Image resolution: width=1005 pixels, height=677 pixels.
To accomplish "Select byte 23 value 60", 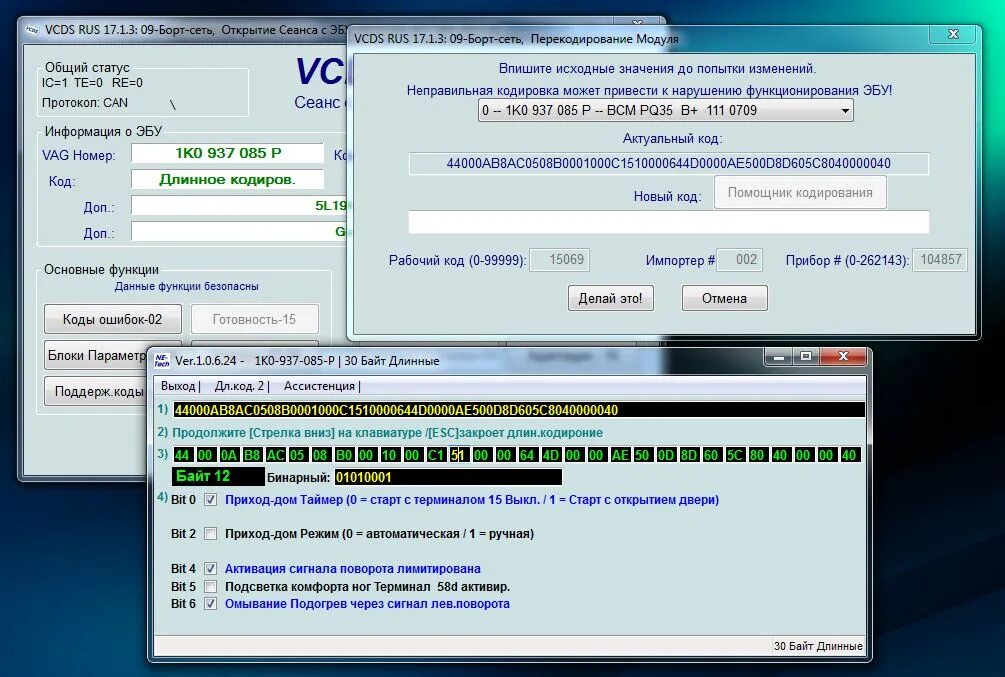I will [711, 455].
